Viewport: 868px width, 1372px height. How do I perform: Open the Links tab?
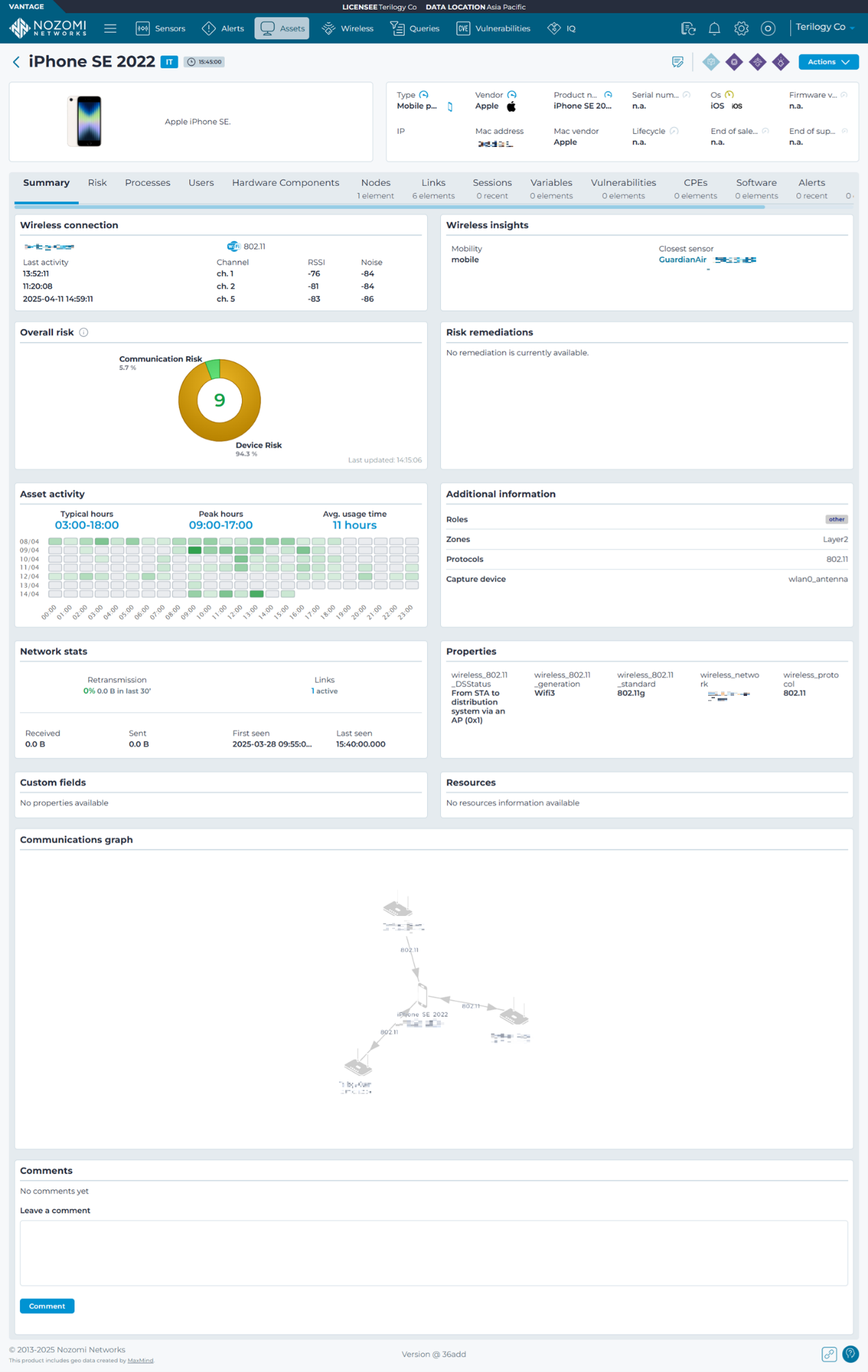tap(433, 188)
